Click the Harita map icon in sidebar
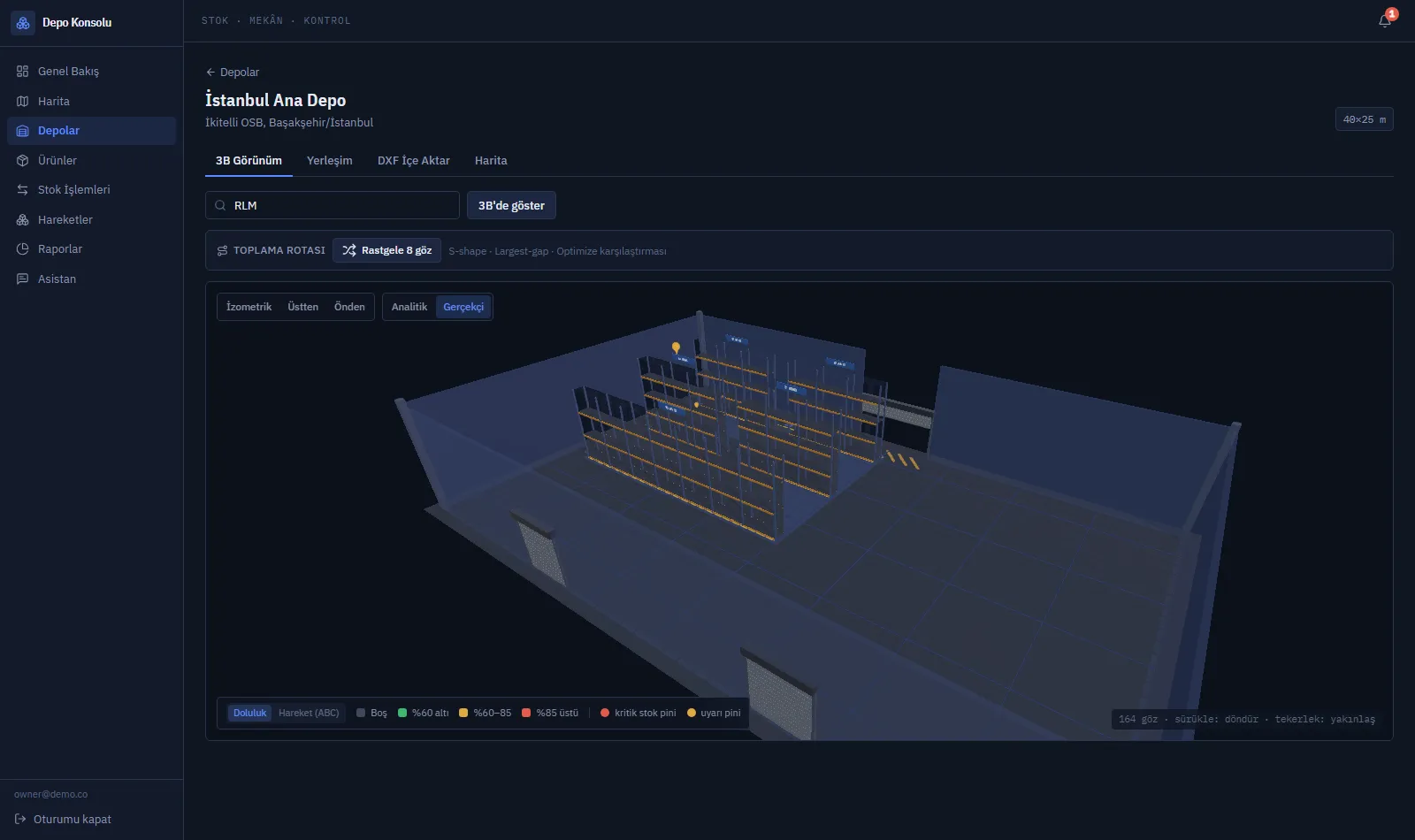This screenshot has width=1415, height=840. pyautogui.click(x=23, y=101)
